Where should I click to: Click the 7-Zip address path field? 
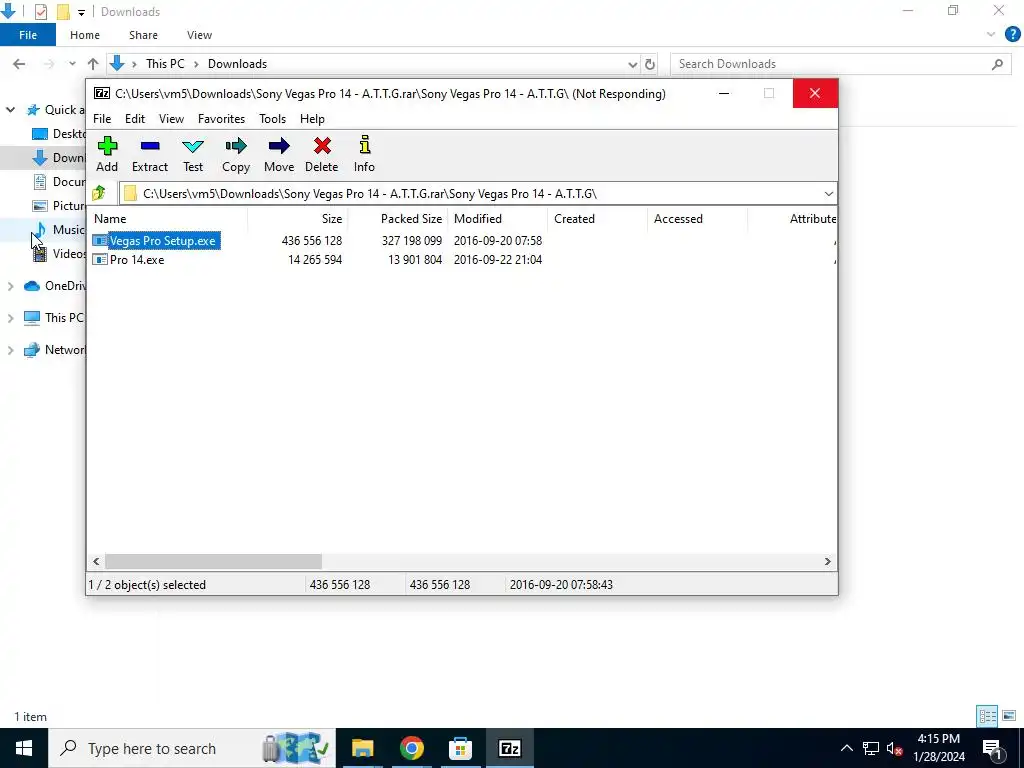[477, 194]
